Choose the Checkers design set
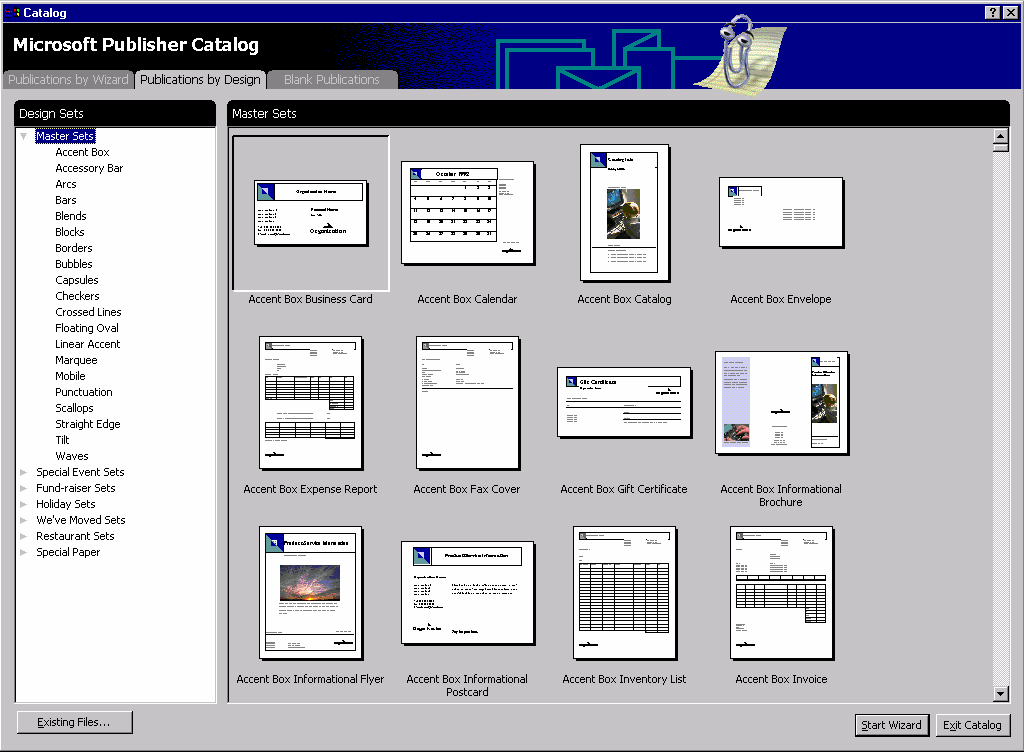Viewport: 1024px width, 752px height. [x=78, y=296]
